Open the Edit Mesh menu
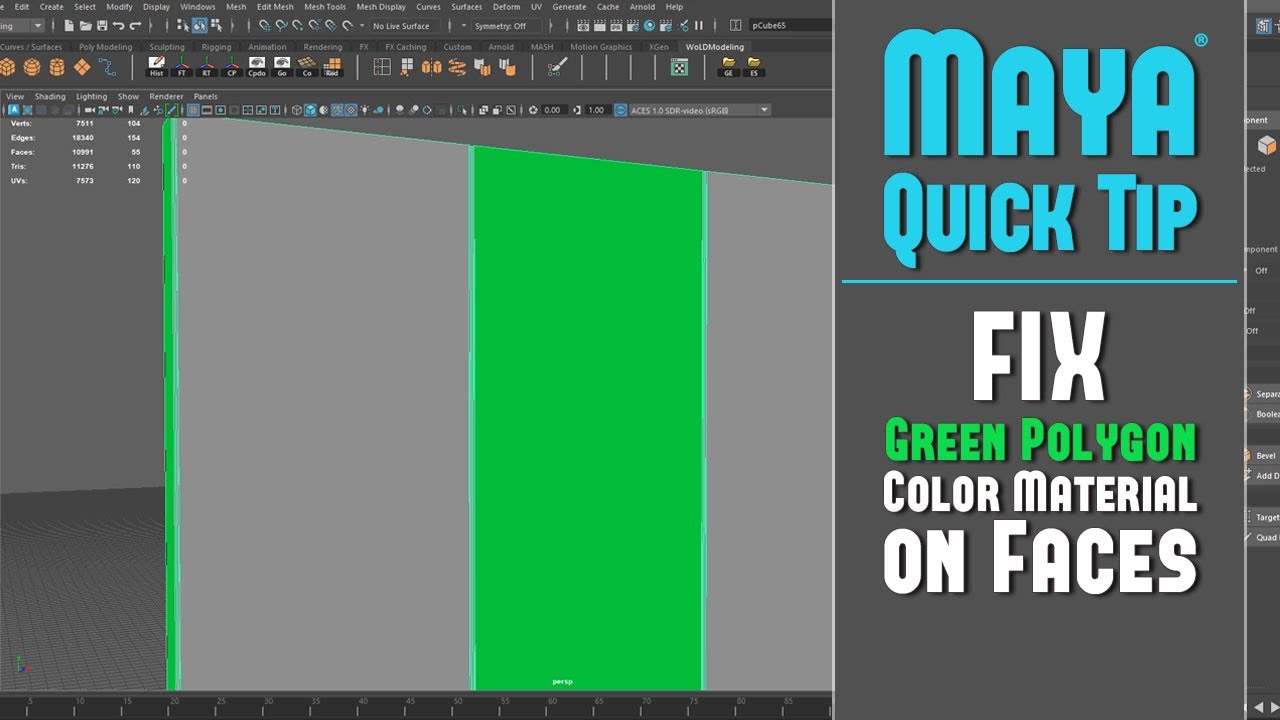 click(276, 7)
